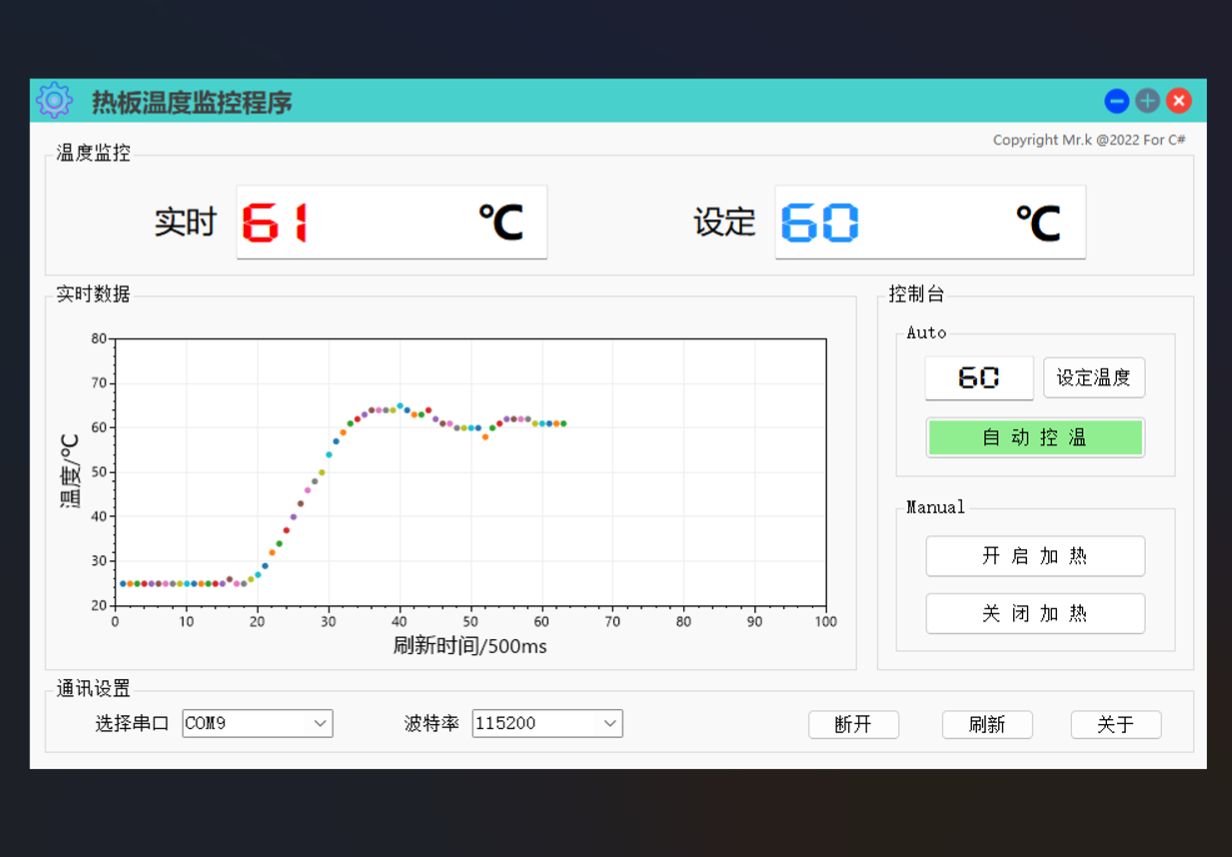Click the red real-time temperature display 61
Viewport: 1232px width, 857px height.
click(x=392, y=222)
